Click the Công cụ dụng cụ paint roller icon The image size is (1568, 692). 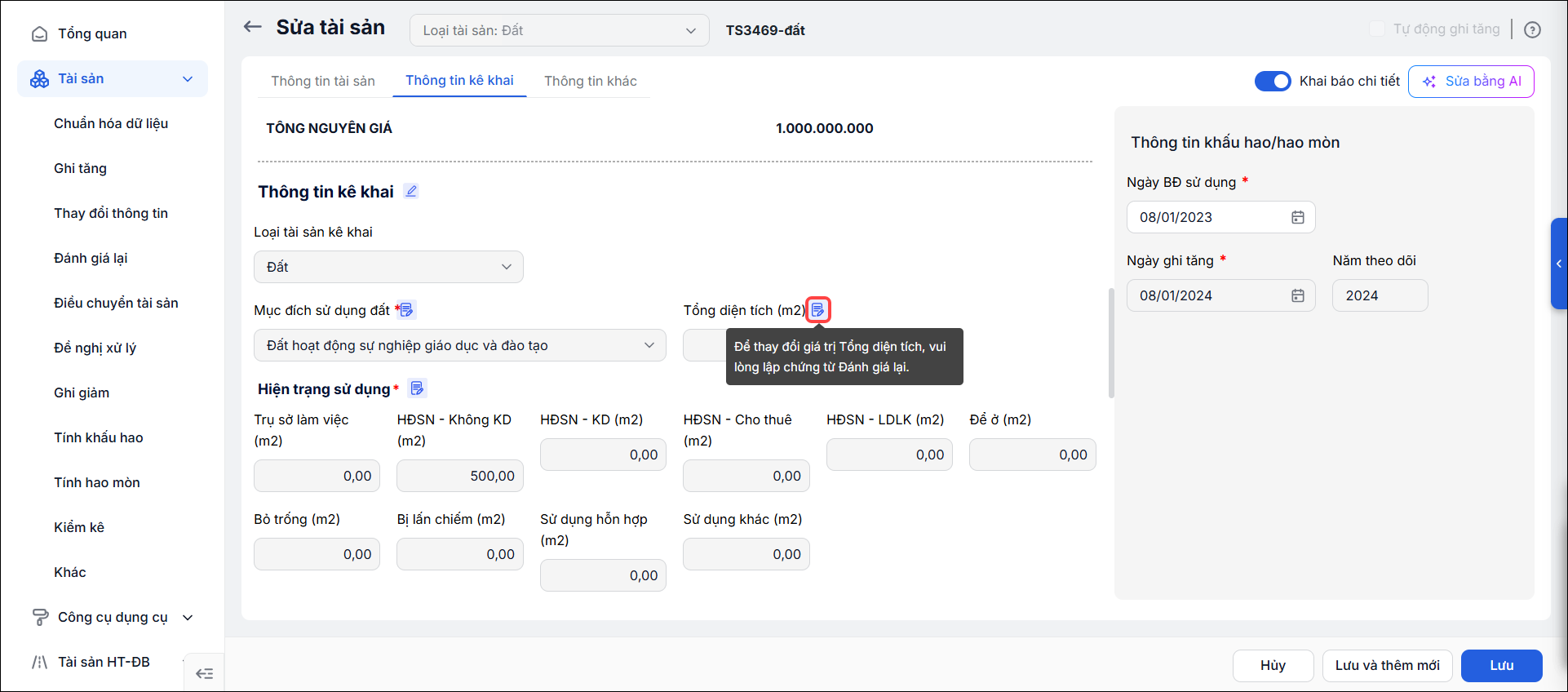click(39, 618)
